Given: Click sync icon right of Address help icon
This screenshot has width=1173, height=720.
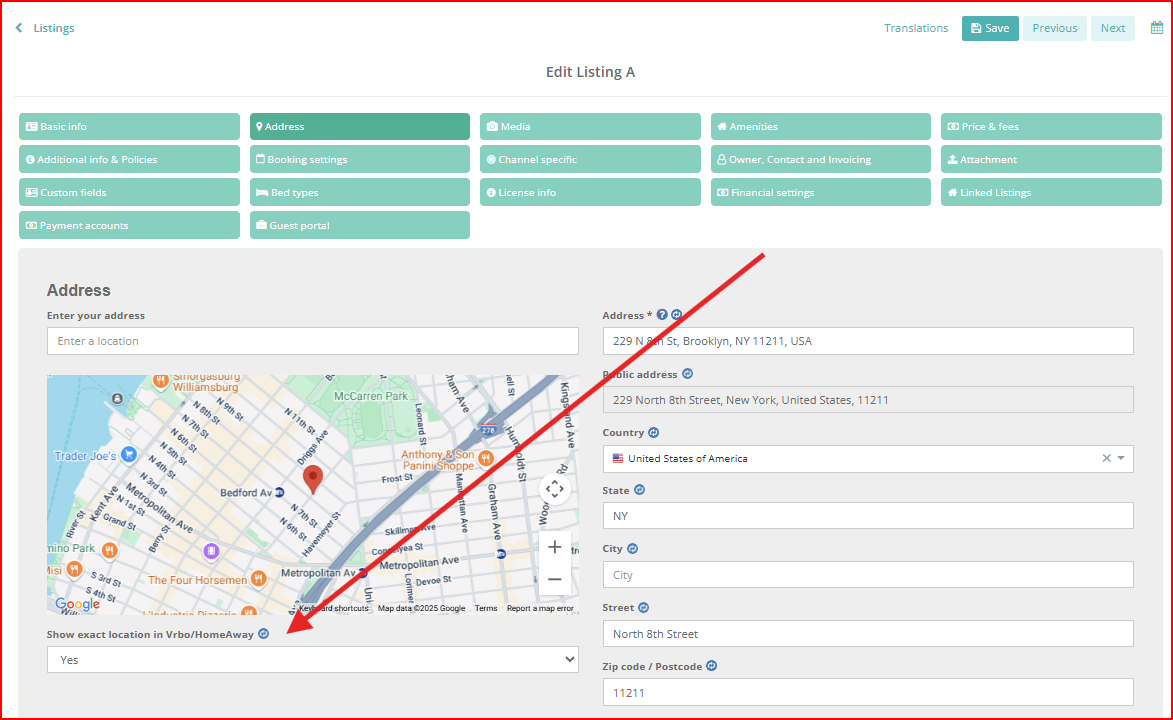Looking at the screenshot, I should click(x=676, y=315).
